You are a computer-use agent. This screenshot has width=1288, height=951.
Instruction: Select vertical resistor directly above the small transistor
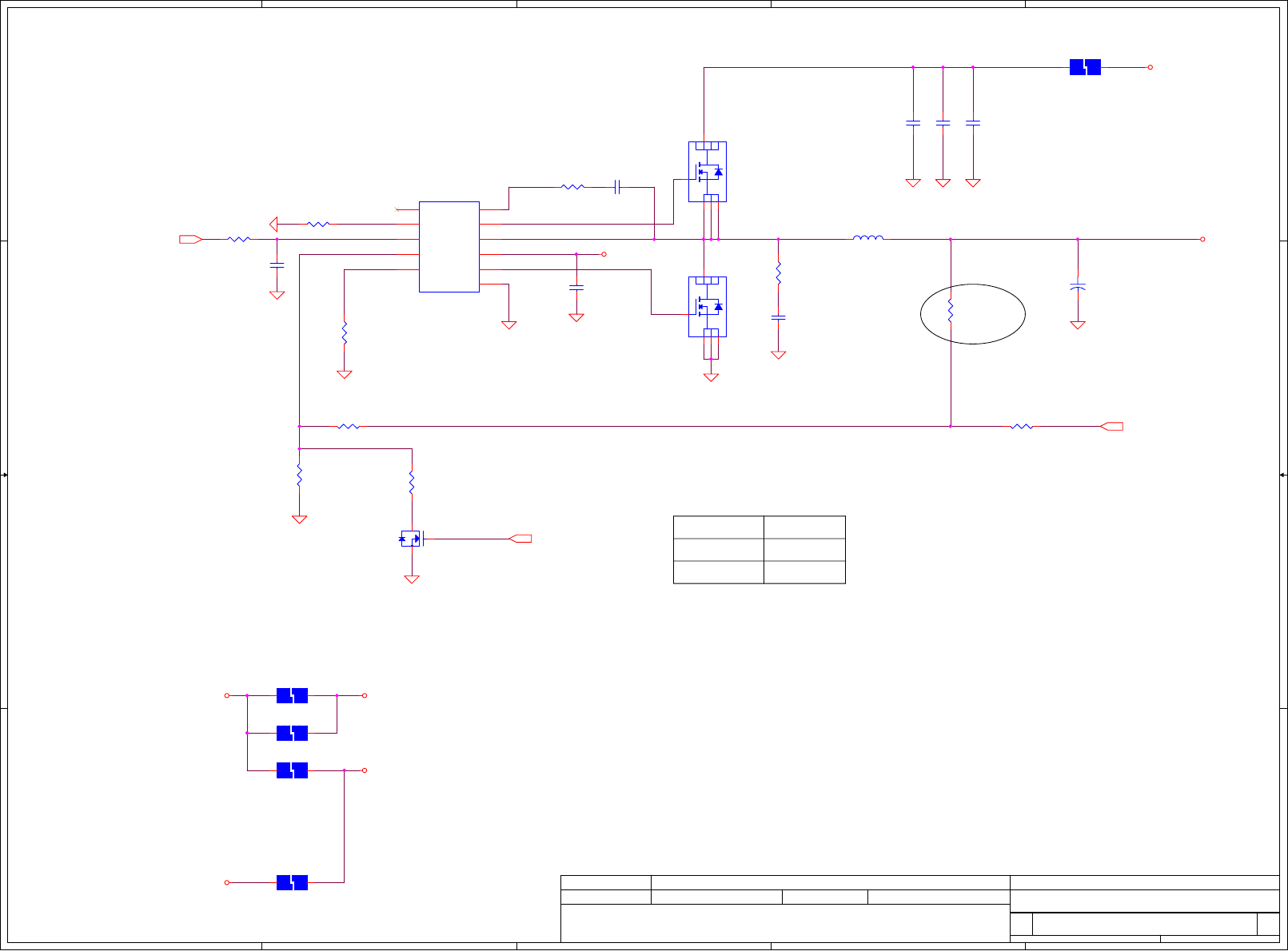[x=412, y=483]
